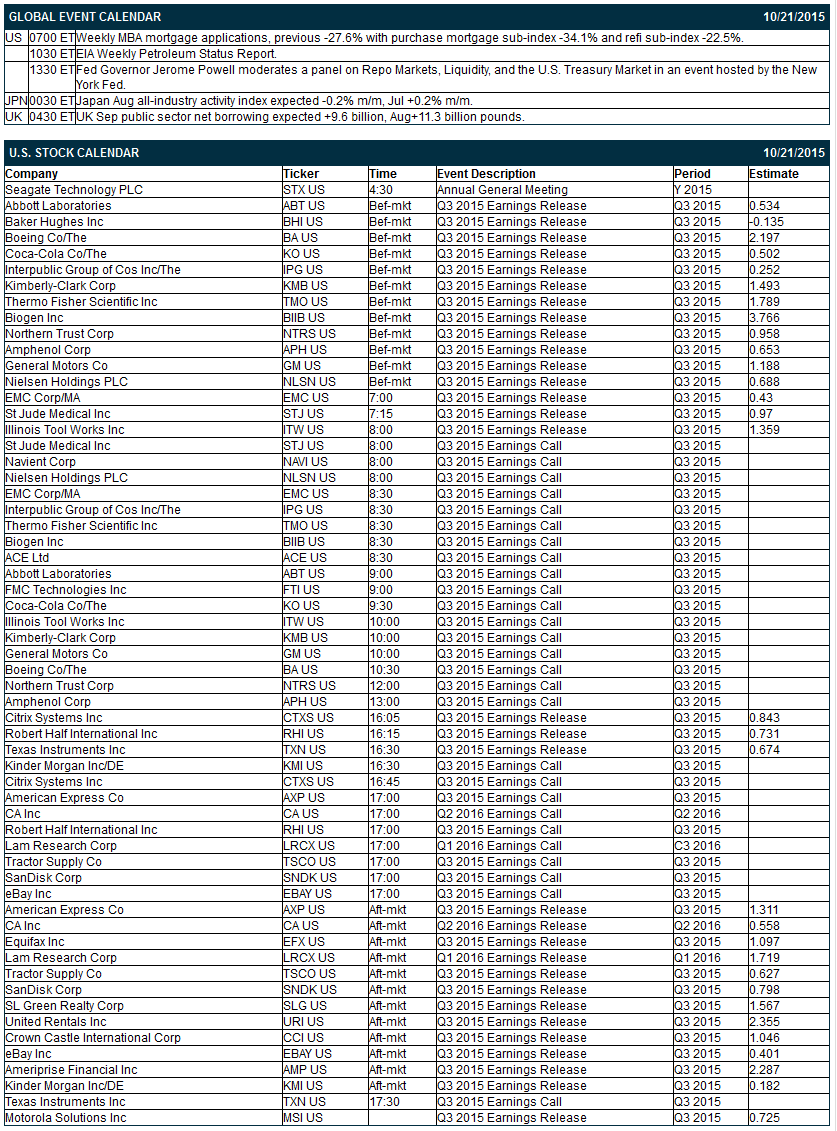Click the JPN country code cell
Image resolution: width=837 pixels, height=1131 pixels.
16,101
